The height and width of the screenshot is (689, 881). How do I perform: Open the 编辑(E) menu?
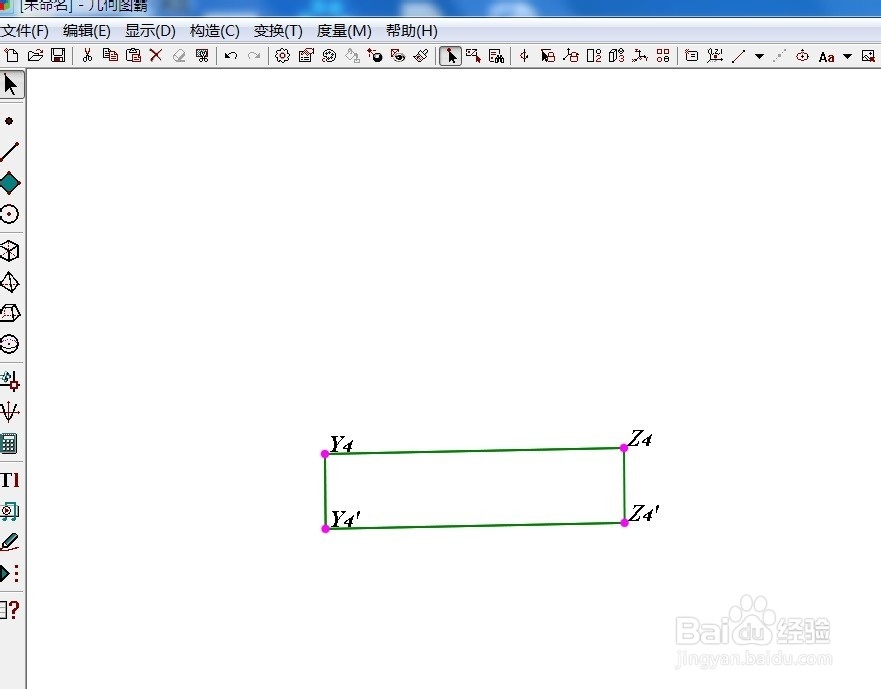[87, 31]
